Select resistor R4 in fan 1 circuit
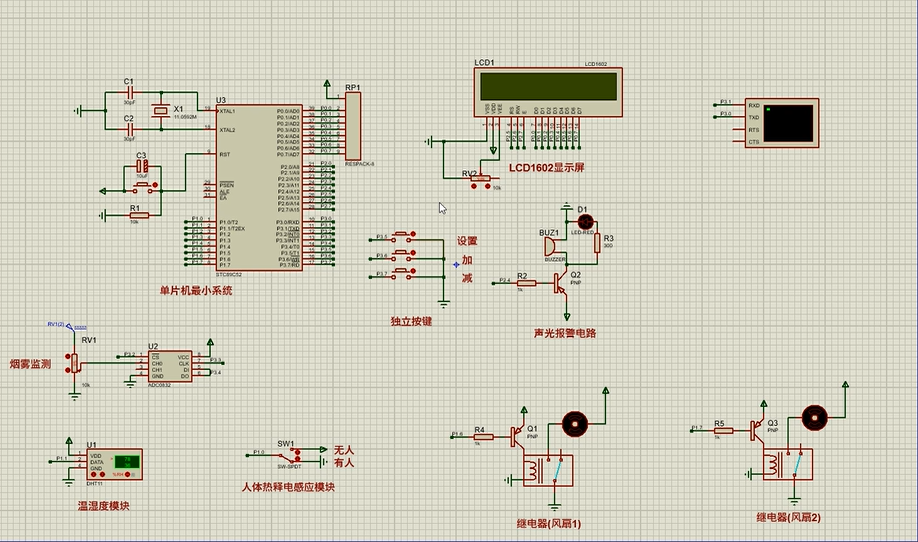Image resolution: width=918 pixels, height=542 pixels. [x=484, y=437]
